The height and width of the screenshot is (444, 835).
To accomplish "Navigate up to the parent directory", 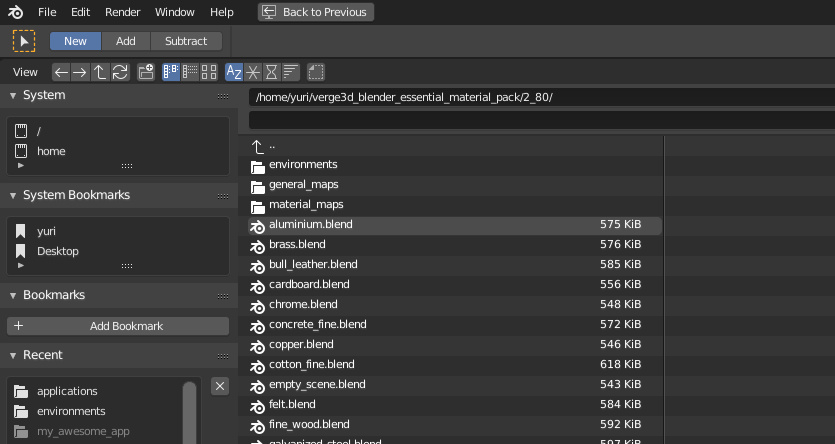I will pyautogui.click(x=100, y=72).
